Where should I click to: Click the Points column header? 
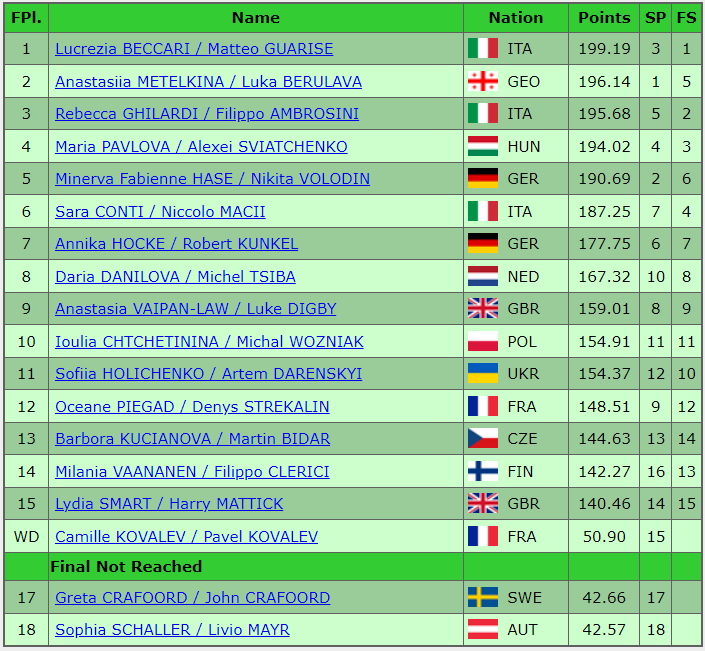pyautogui.click(x=604, y=17)
